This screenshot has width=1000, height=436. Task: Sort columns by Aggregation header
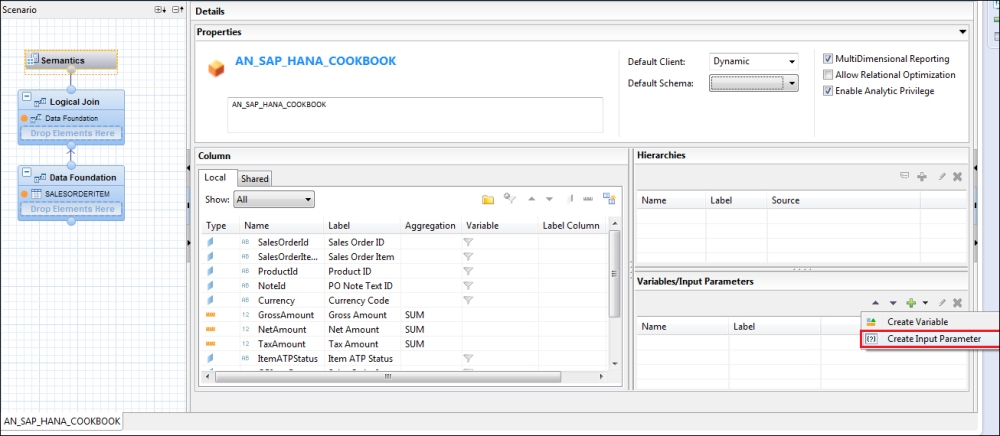coord(430,225)
